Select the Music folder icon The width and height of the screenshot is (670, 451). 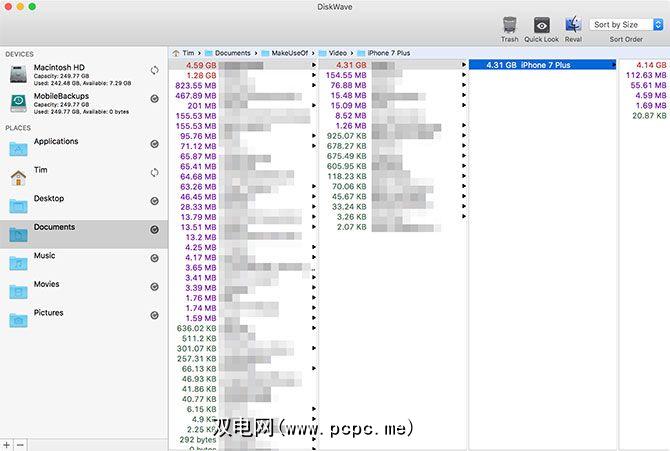pos(18,263)
